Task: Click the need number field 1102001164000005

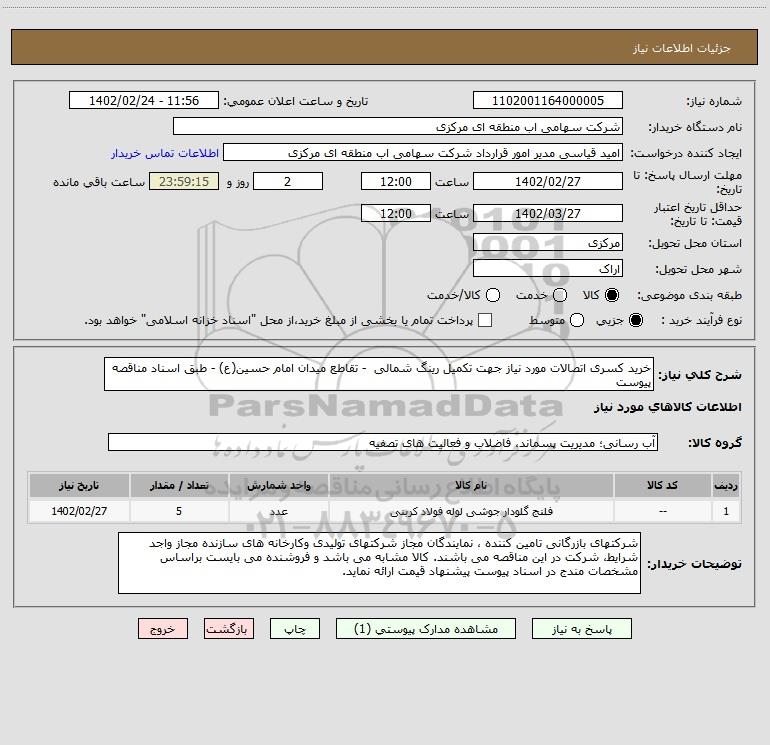Action: 548,100
